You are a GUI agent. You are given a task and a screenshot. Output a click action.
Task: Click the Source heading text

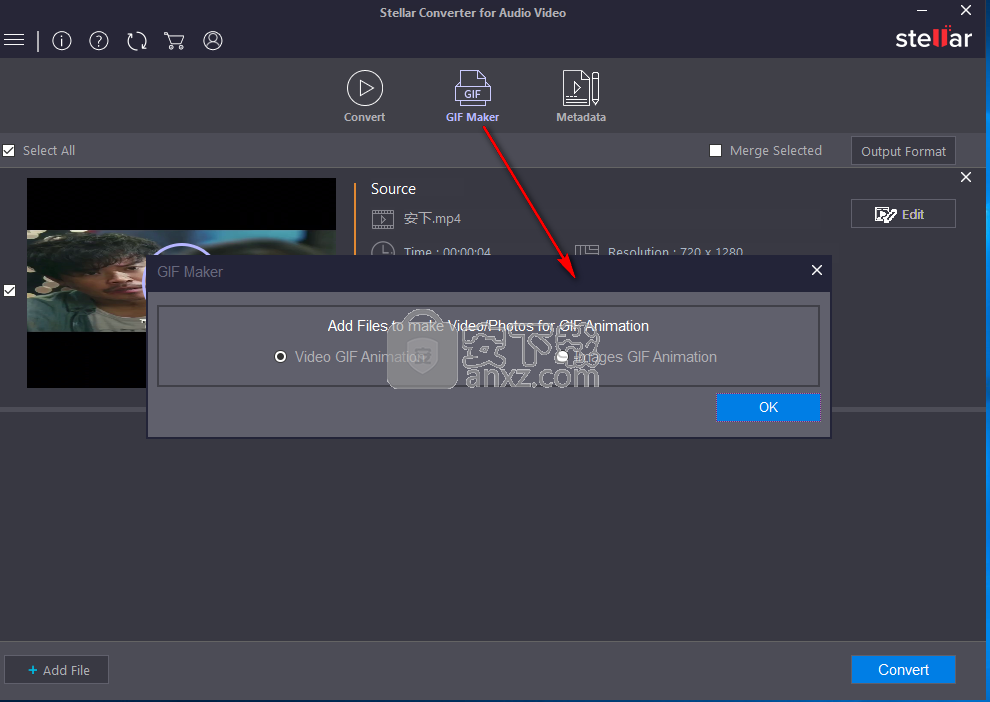coord(393,189)
